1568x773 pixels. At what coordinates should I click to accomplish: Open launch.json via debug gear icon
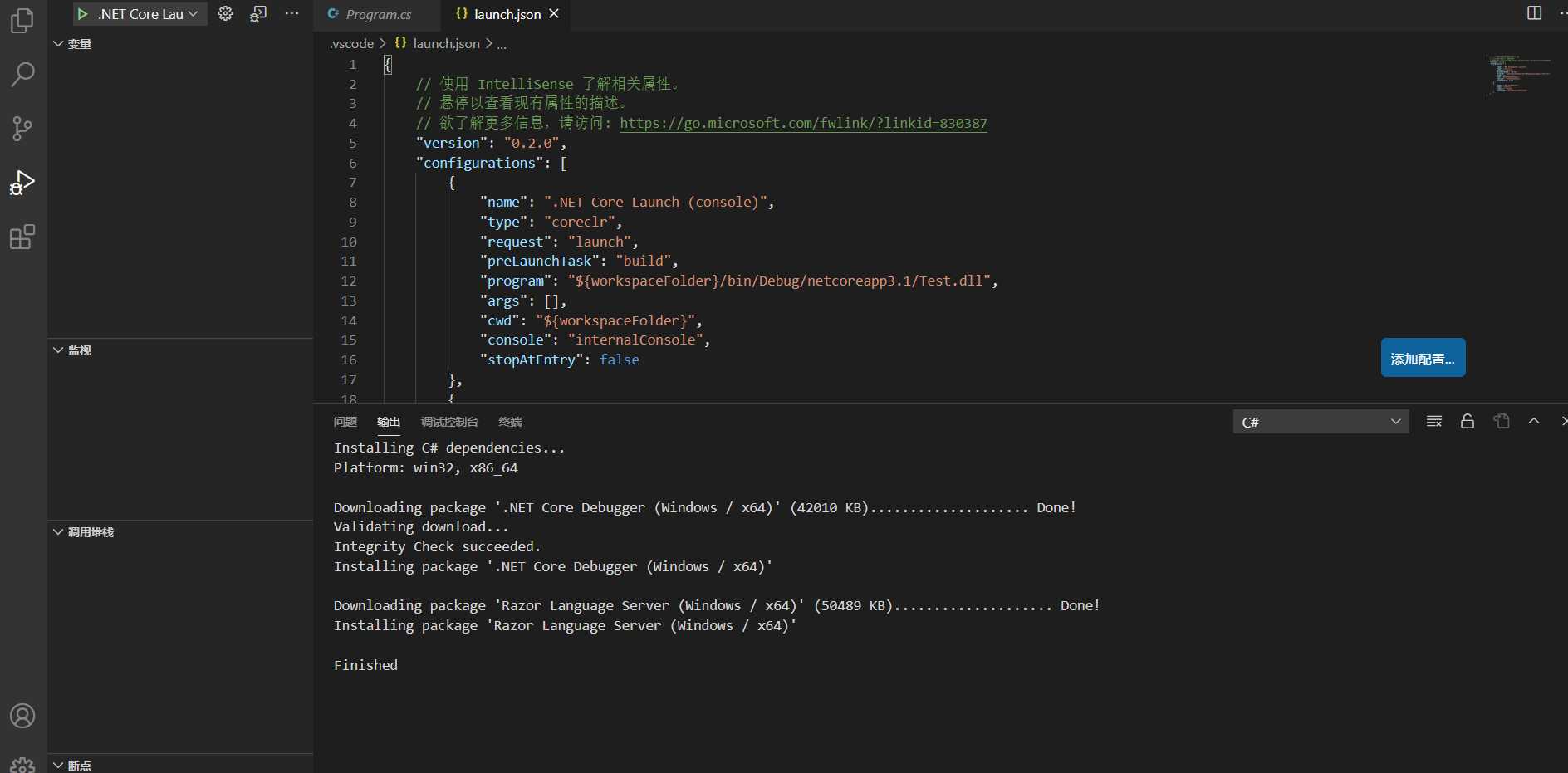pos(225,13)
